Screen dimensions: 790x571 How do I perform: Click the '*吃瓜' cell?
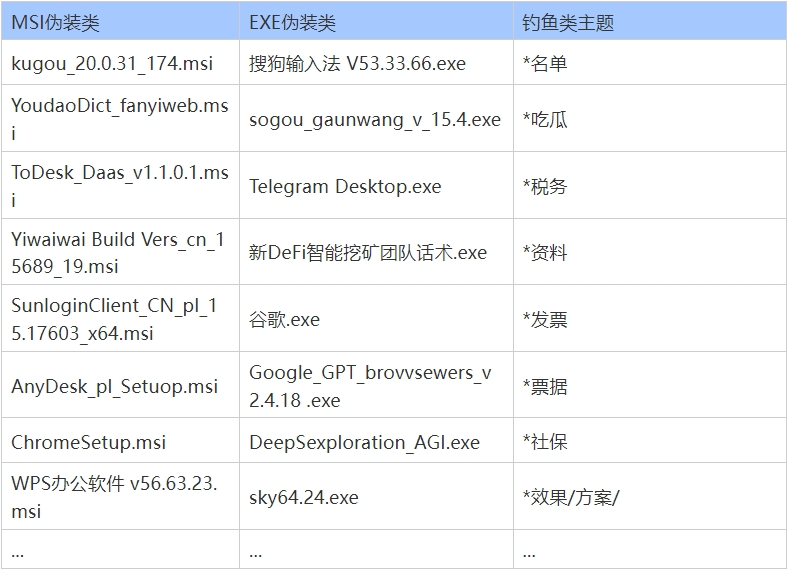click(650, 118)
